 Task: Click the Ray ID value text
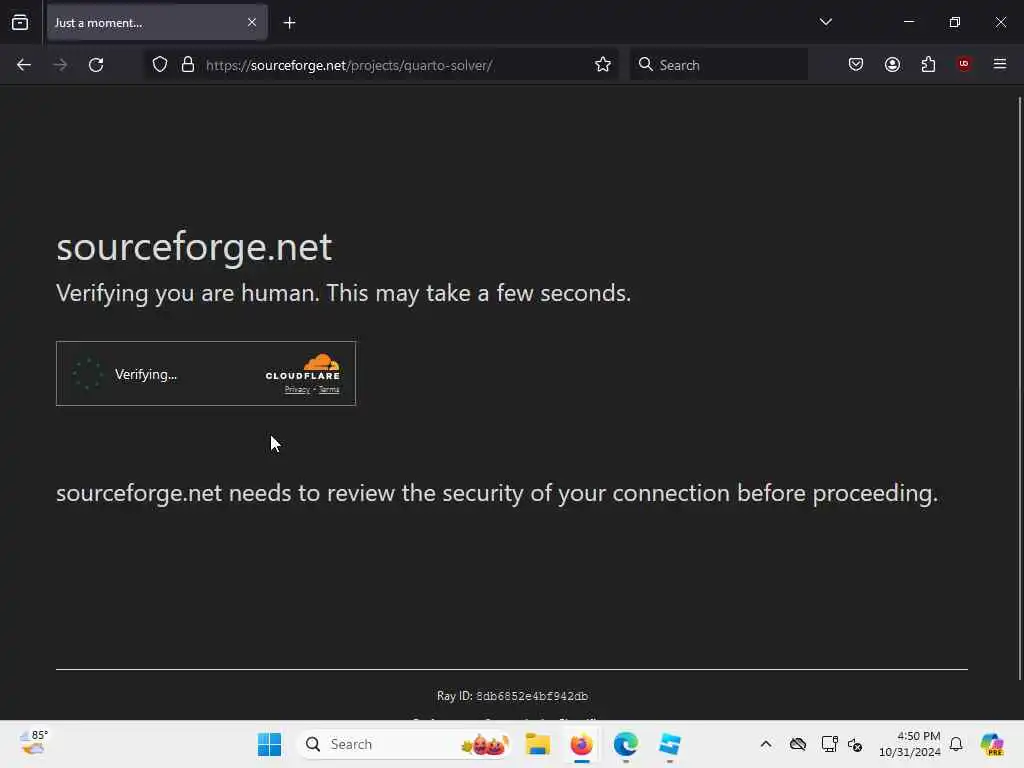coord(532,696)
